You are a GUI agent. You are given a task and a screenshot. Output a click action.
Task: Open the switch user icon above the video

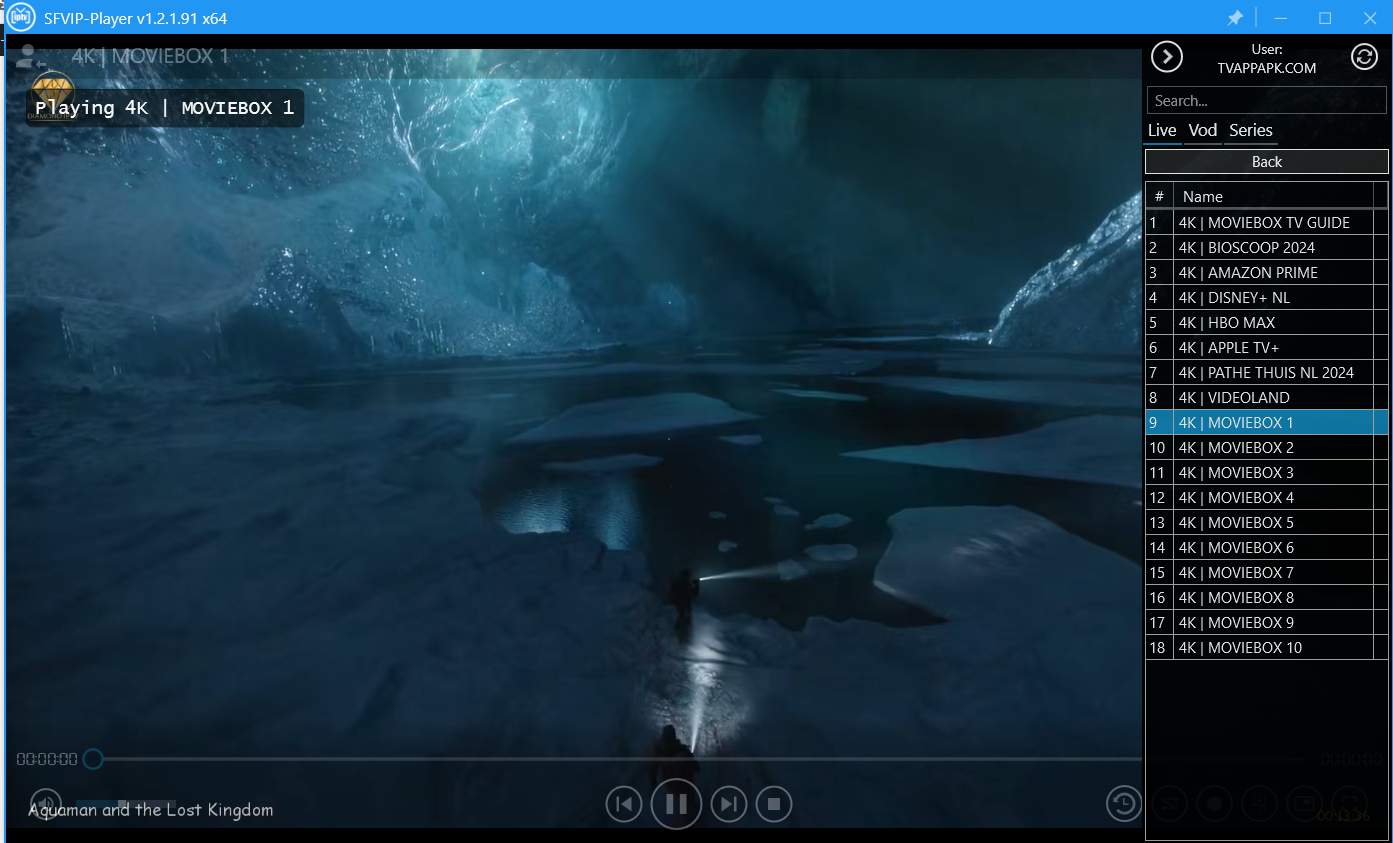pos(30,57)
